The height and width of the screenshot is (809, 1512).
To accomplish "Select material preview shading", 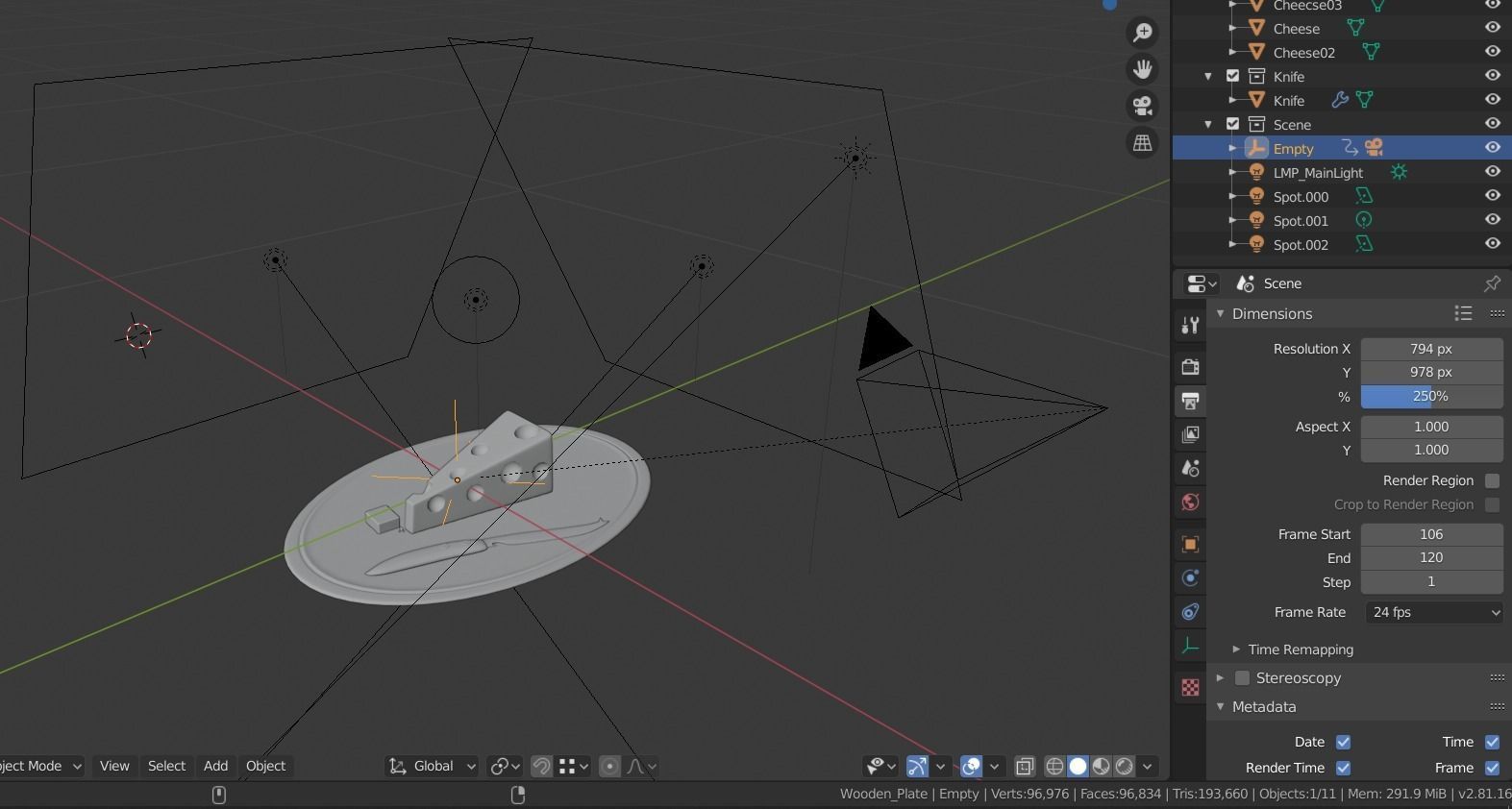I will [x=1101, y=766].
